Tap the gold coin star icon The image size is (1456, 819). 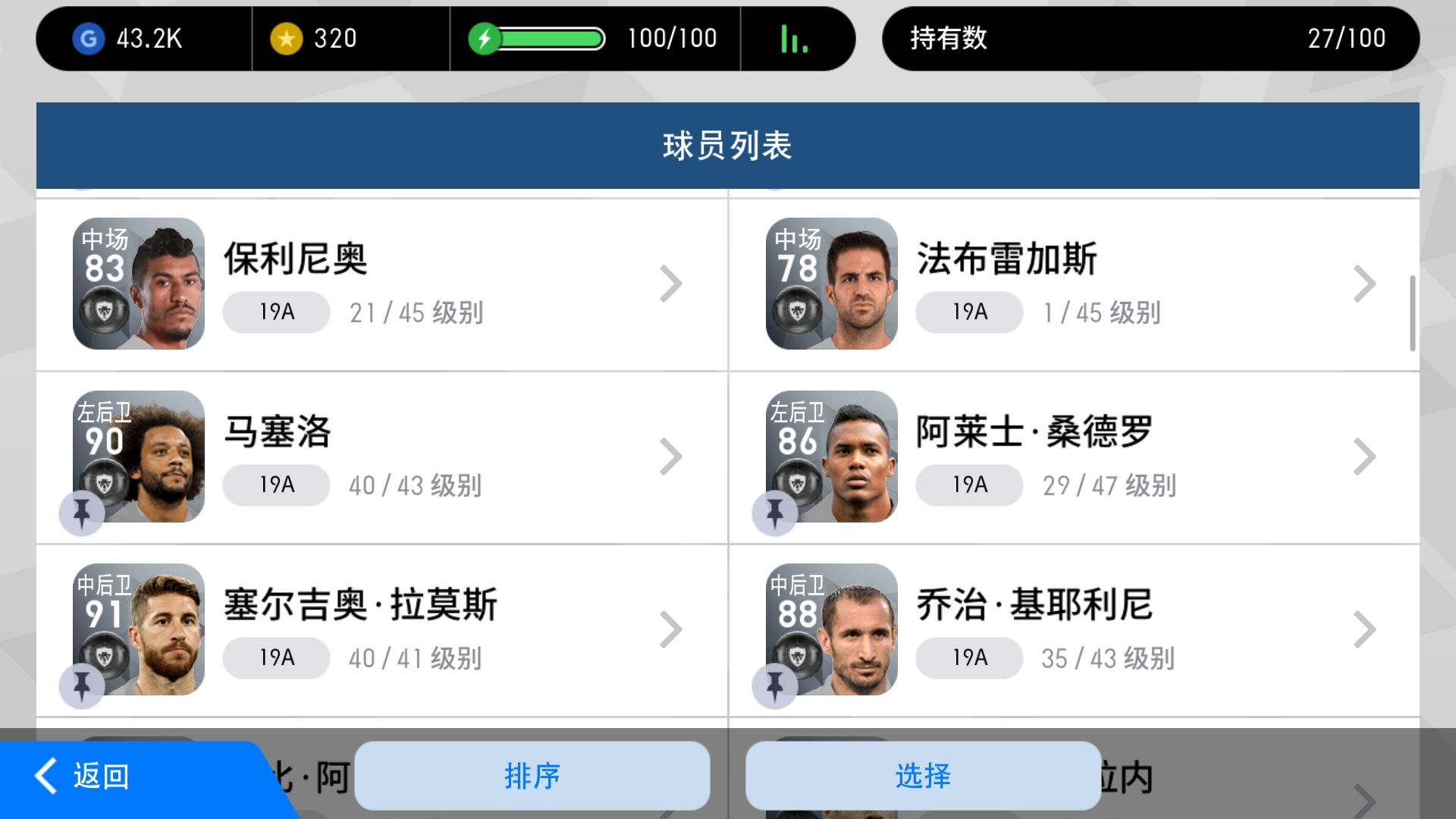(x=286, y=39)
